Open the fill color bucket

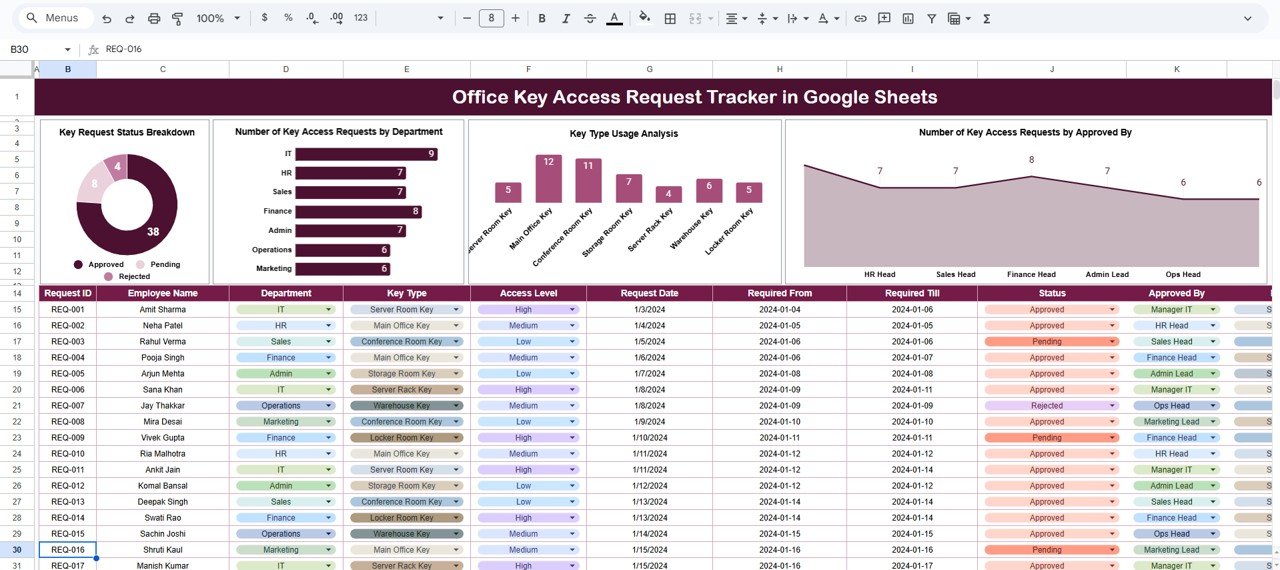(644, 18)
